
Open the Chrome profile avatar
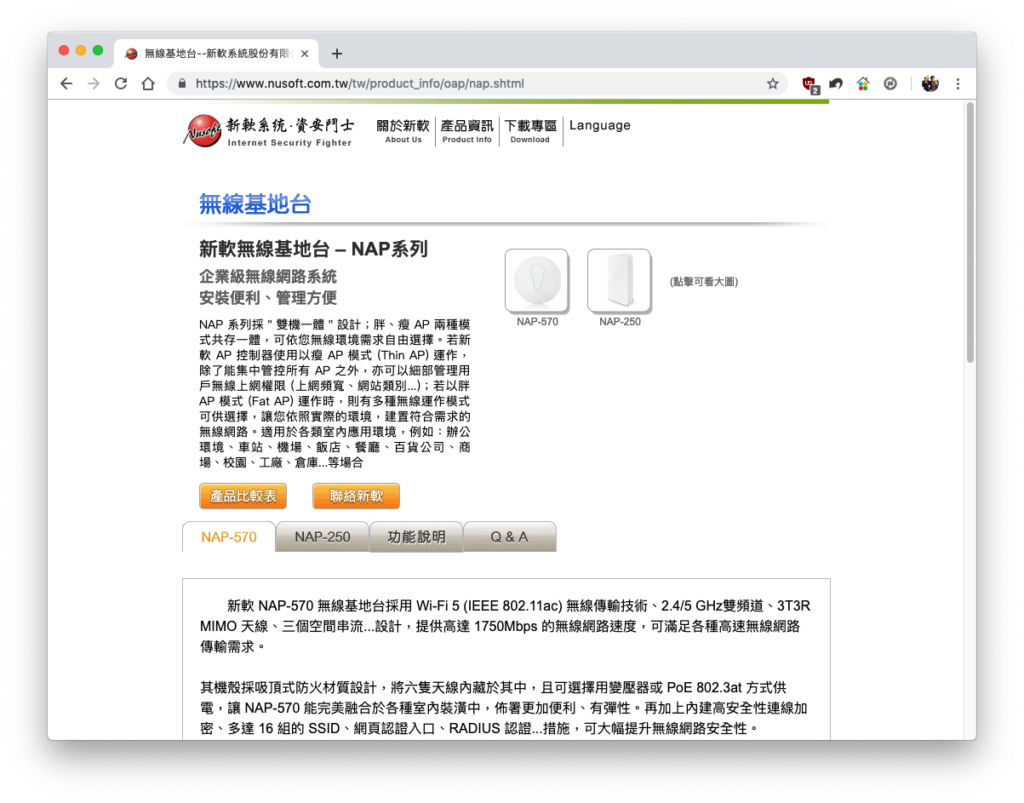(x=930, y=84)
